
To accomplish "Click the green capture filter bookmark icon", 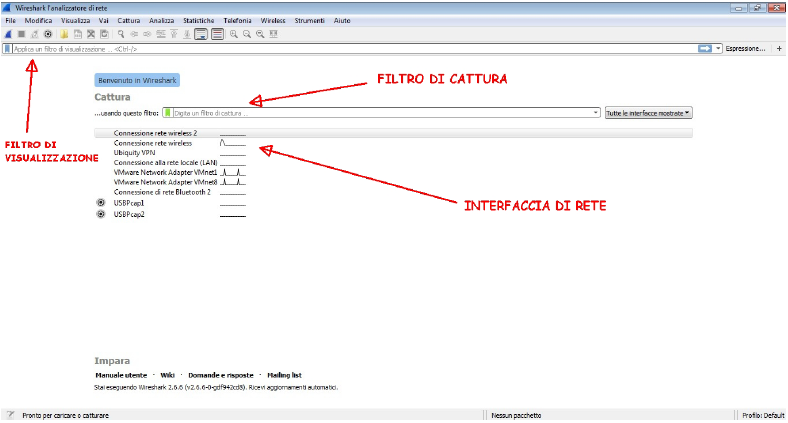I will (168, 113).
